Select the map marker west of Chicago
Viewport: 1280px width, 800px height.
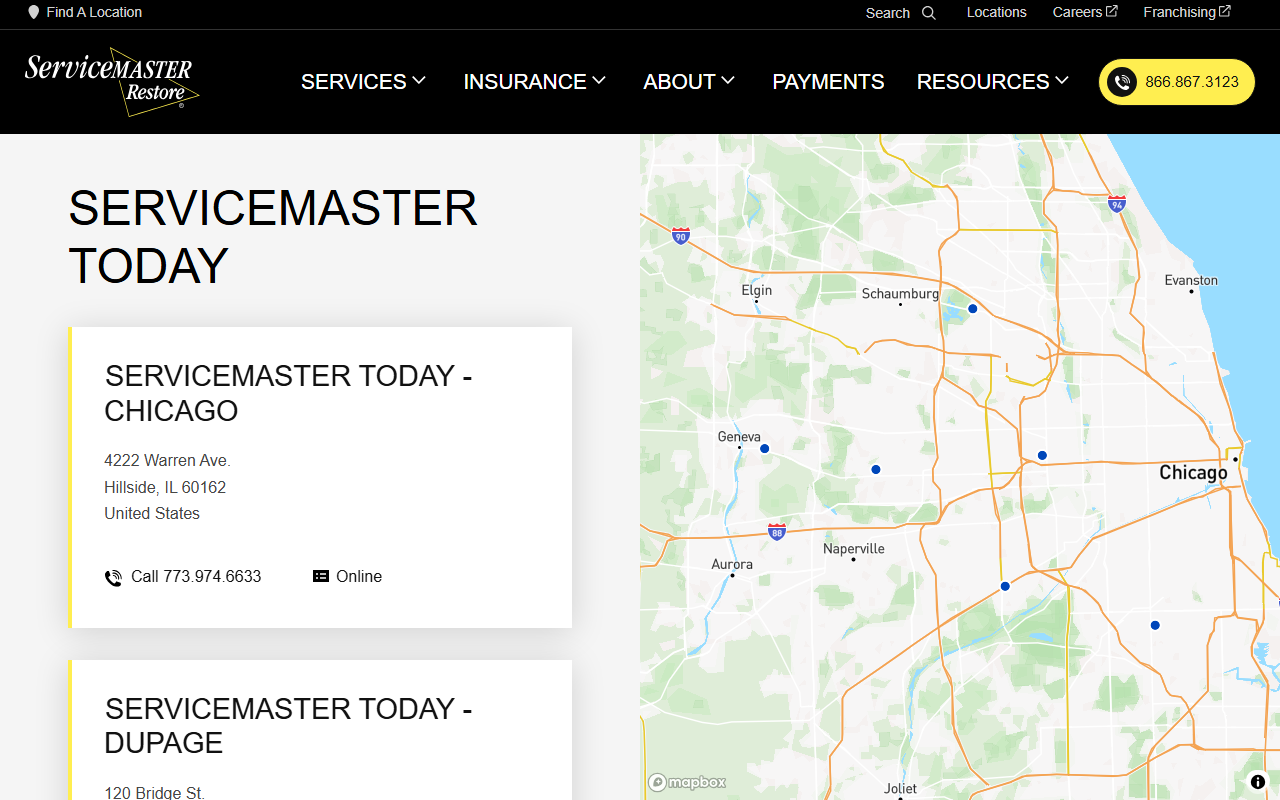click(x=1042, y=455)
